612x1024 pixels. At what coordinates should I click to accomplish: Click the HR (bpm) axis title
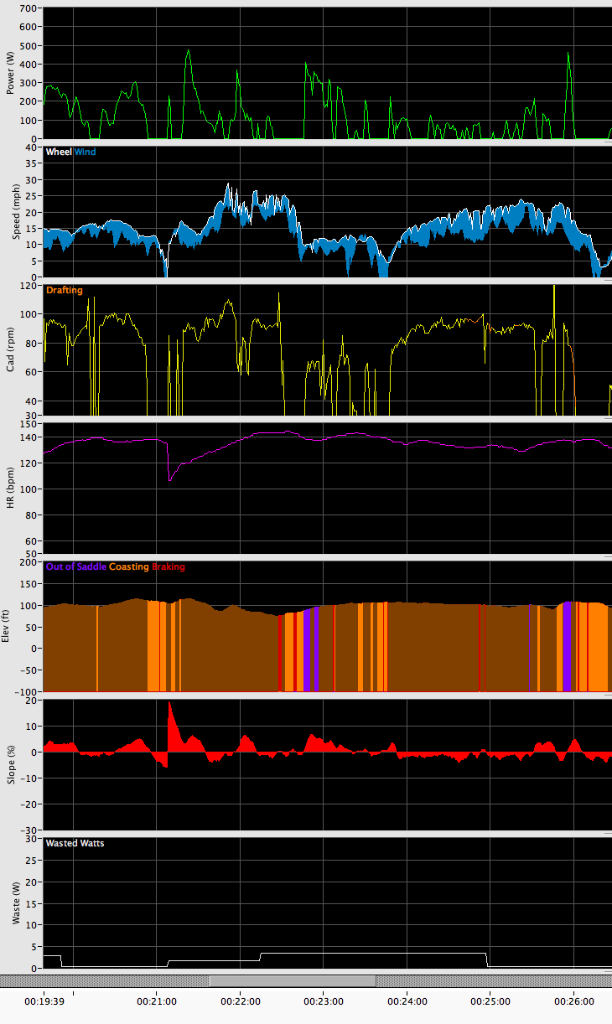coord(11,488)
